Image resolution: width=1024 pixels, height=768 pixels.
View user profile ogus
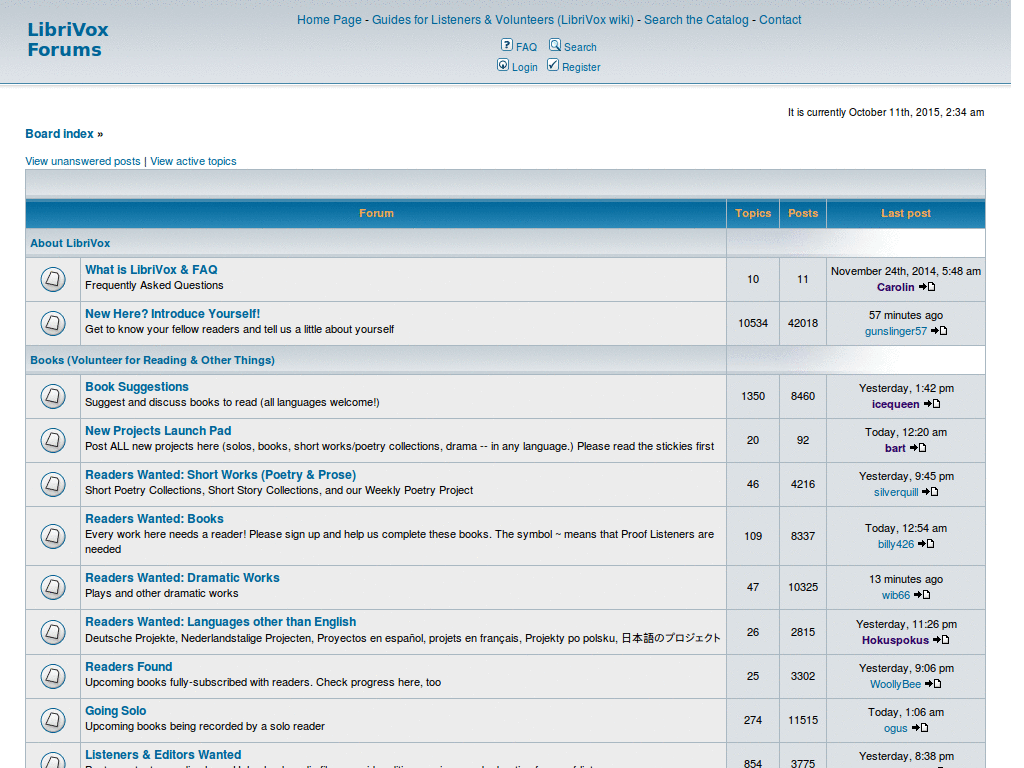895,728
